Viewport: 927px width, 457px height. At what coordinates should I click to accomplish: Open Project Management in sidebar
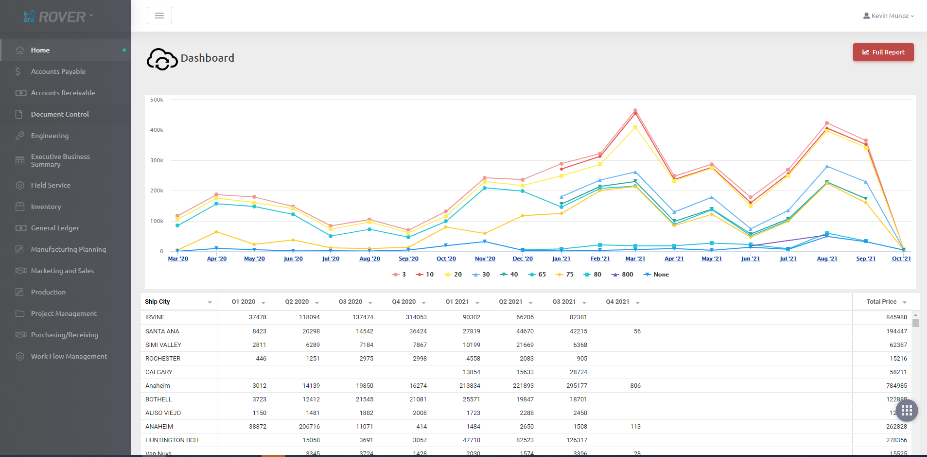[x=64, y=313]
